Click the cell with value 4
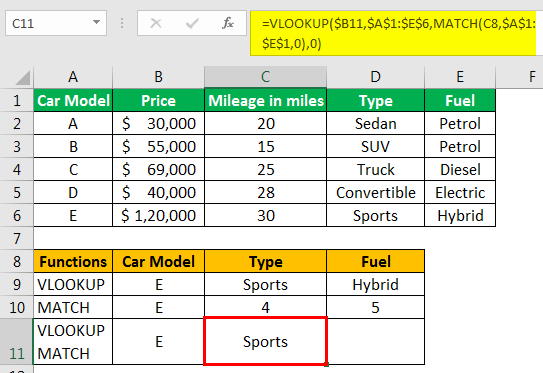 point(266,307)
